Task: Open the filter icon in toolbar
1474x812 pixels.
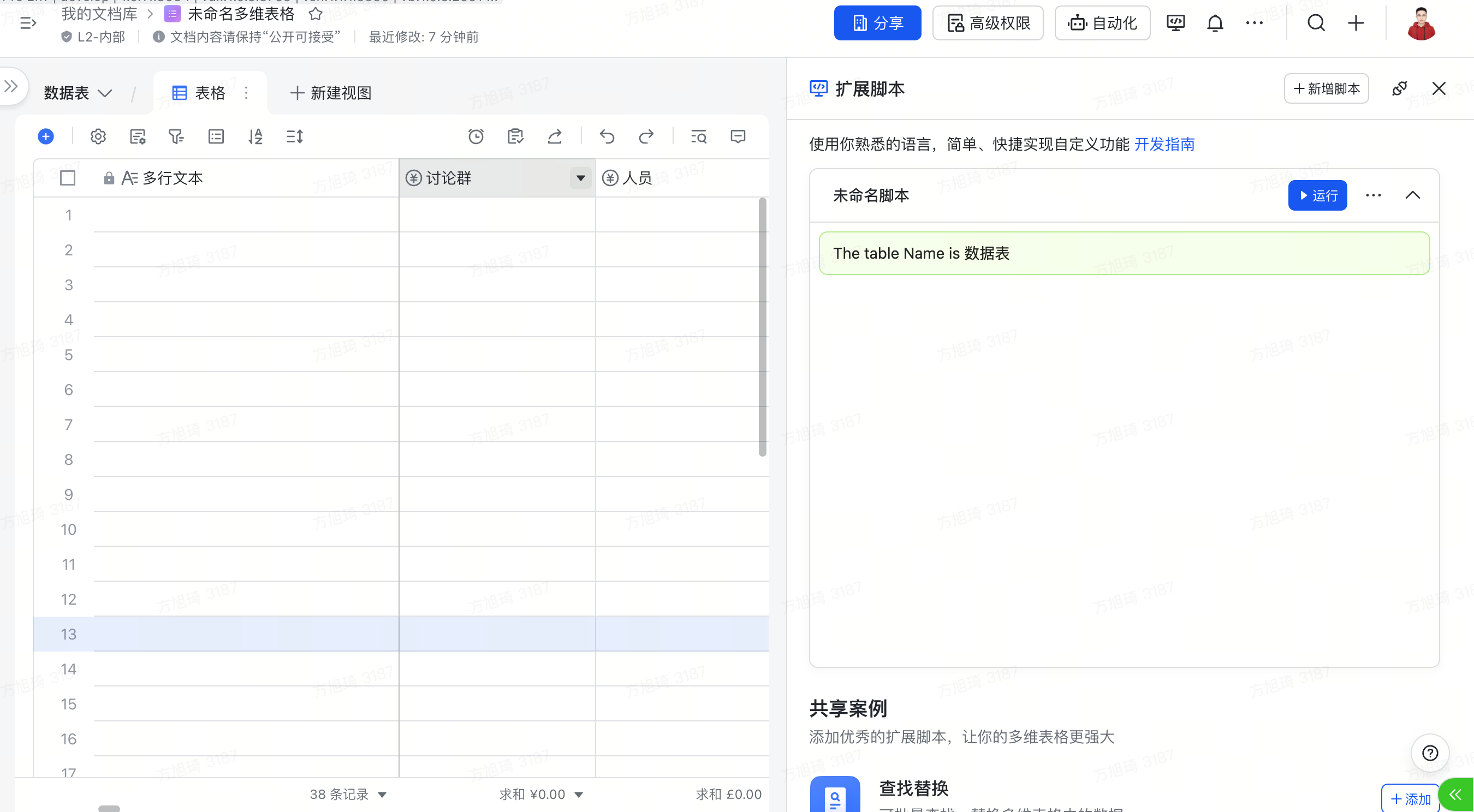Action: pyautogui.click(x=176, y=136)
